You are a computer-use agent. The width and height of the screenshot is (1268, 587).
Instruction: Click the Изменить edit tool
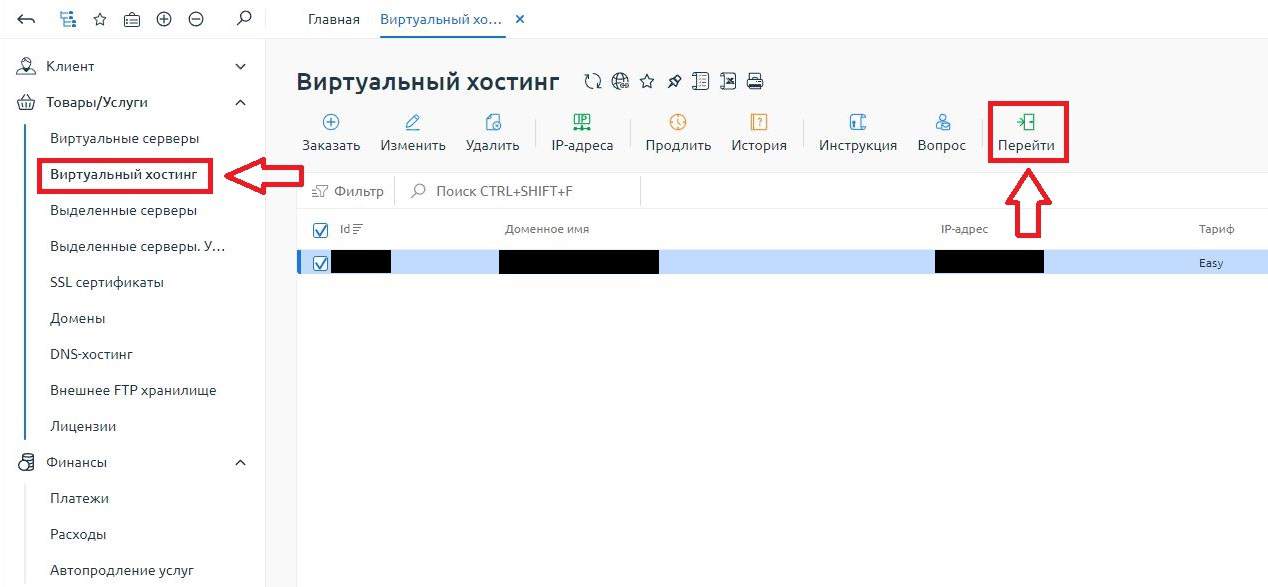coord(413,133)
